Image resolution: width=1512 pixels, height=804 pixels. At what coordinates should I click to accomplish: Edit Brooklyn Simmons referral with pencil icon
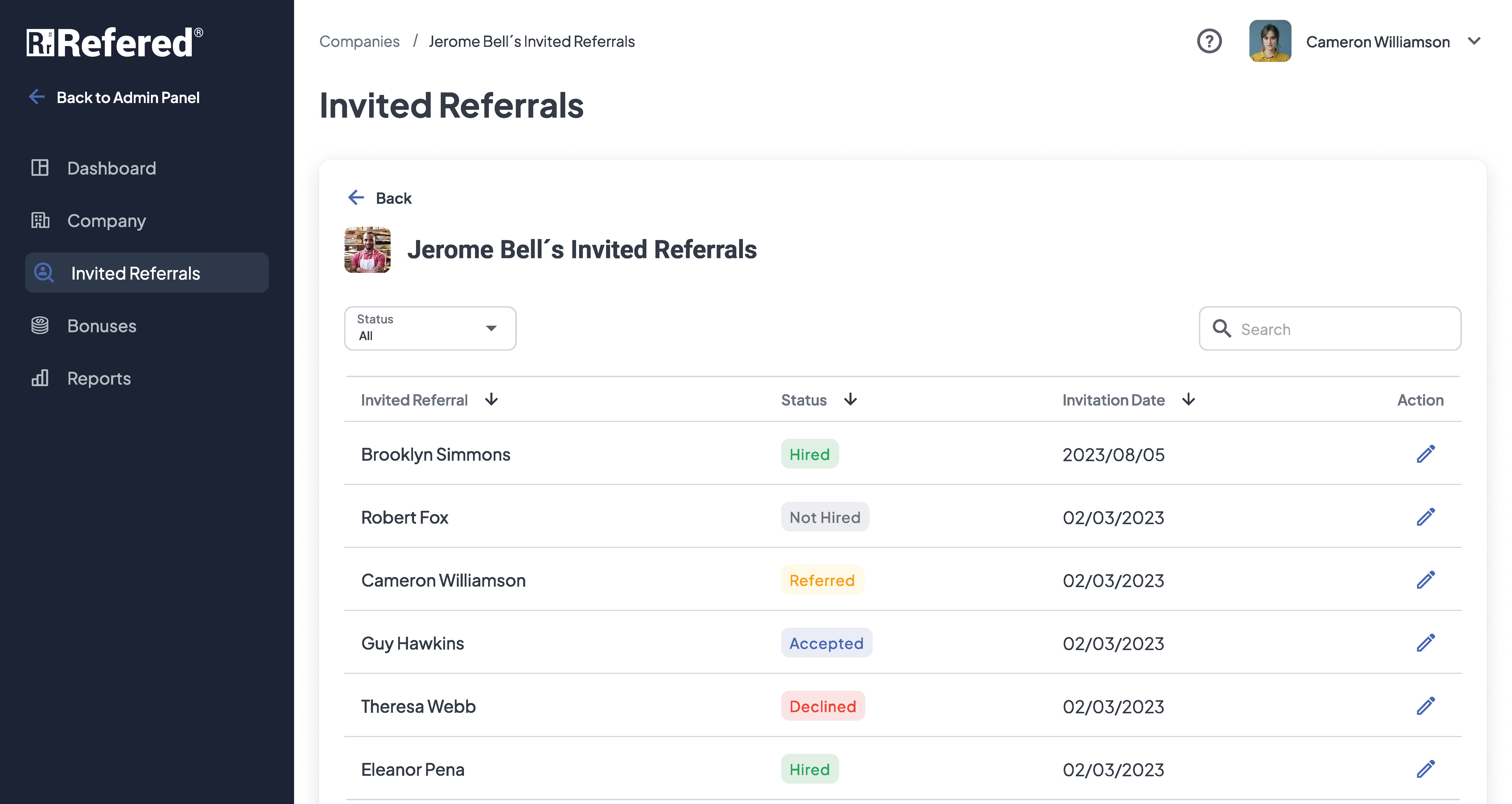click(1426, 454)
